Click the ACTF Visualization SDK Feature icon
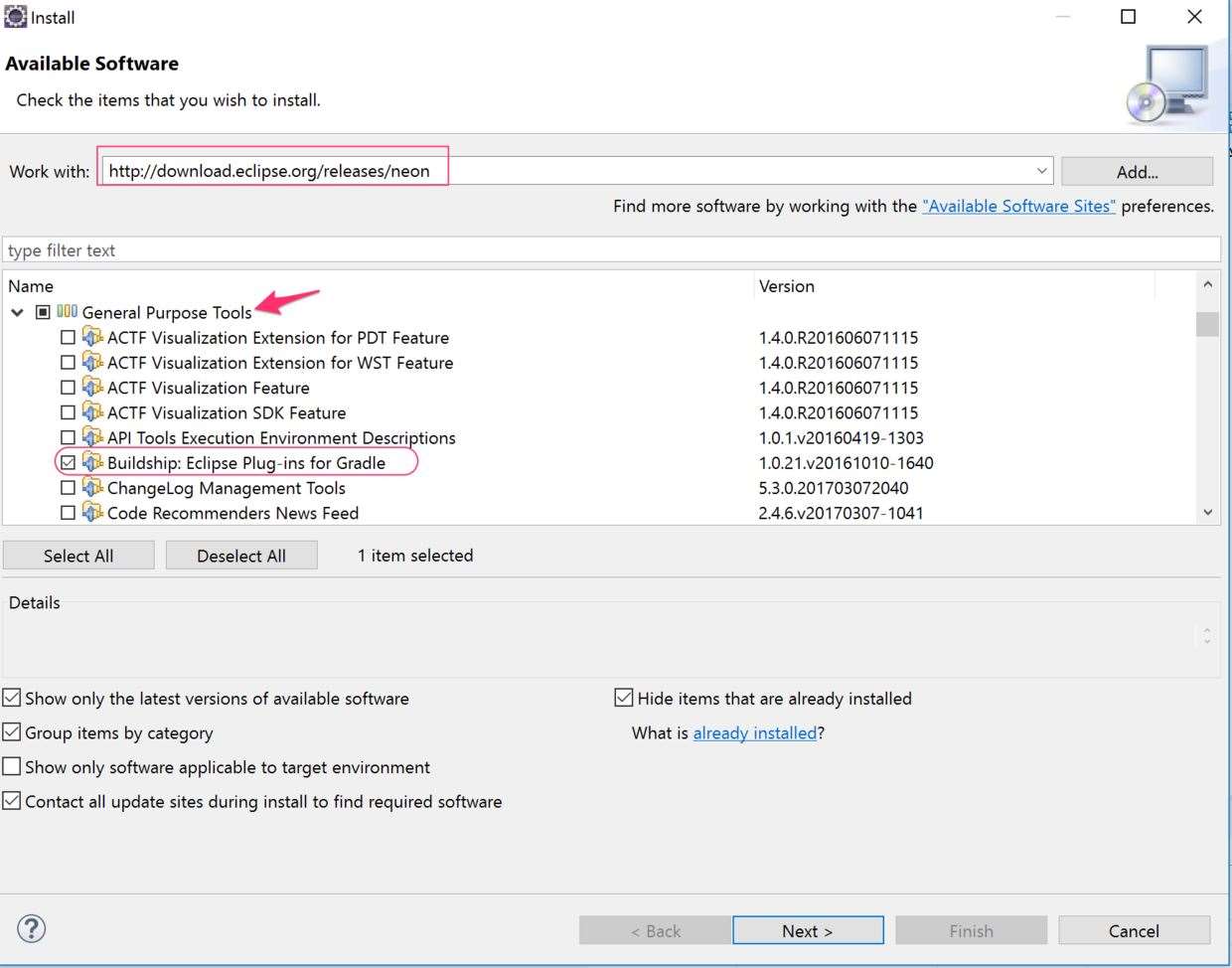 pos(92,412)
